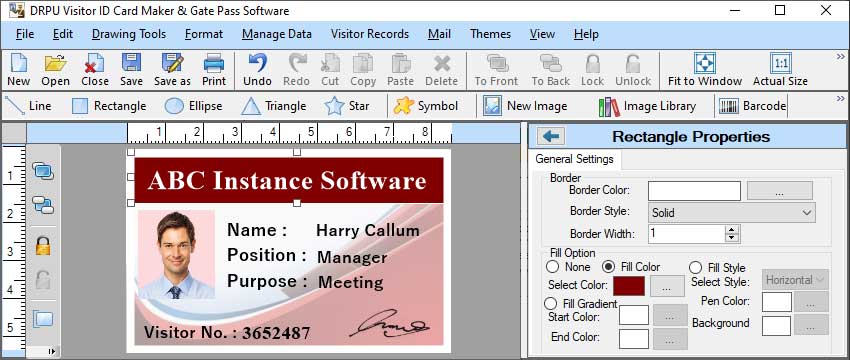The width and height of the screenshot is (850, 360).
Task: Save the card with the Save icon
Action: pyautogui.click(x=131, y=63)
